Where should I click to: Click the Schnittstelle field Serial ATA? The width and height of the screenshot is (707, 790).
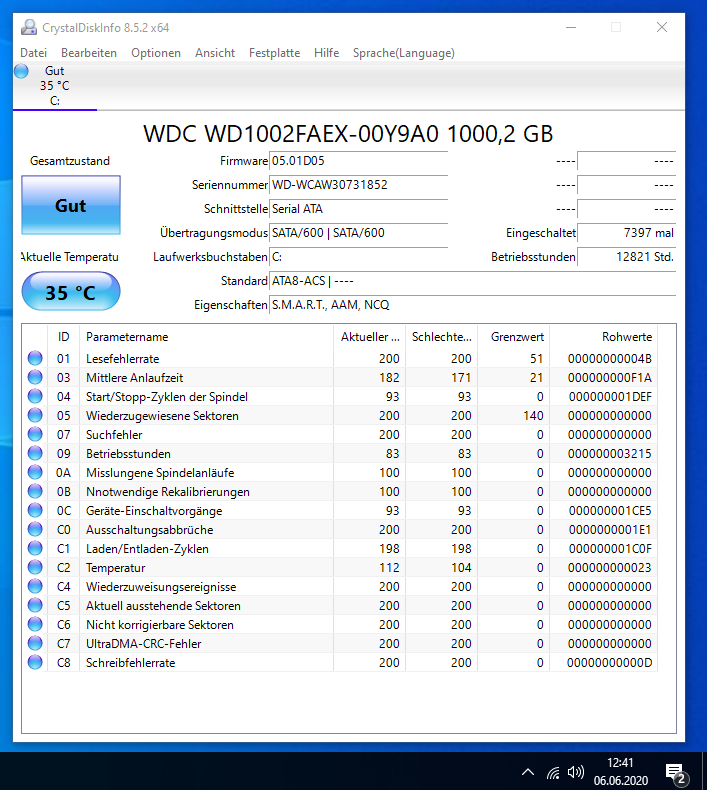(358, 209)
